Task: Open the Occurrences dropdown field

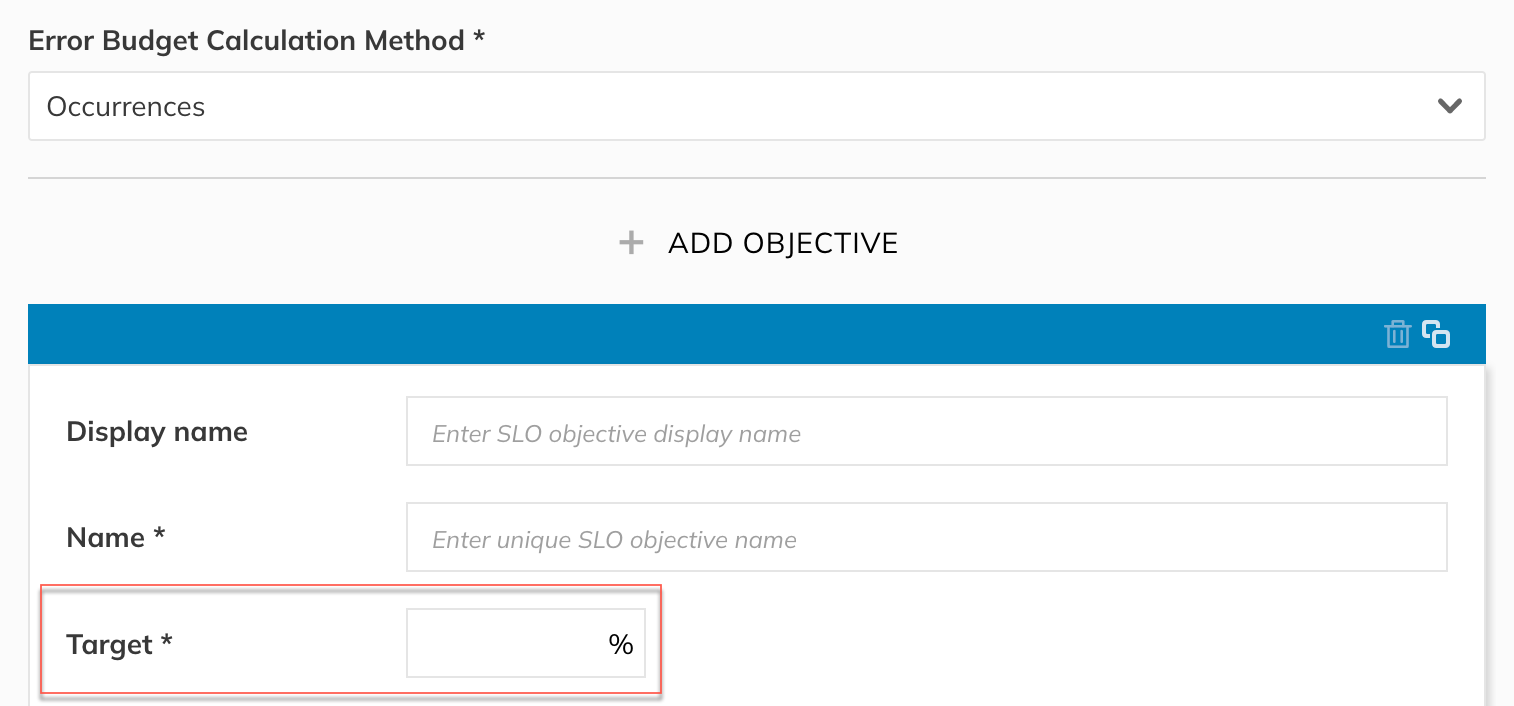Action: tap(757, 106)
